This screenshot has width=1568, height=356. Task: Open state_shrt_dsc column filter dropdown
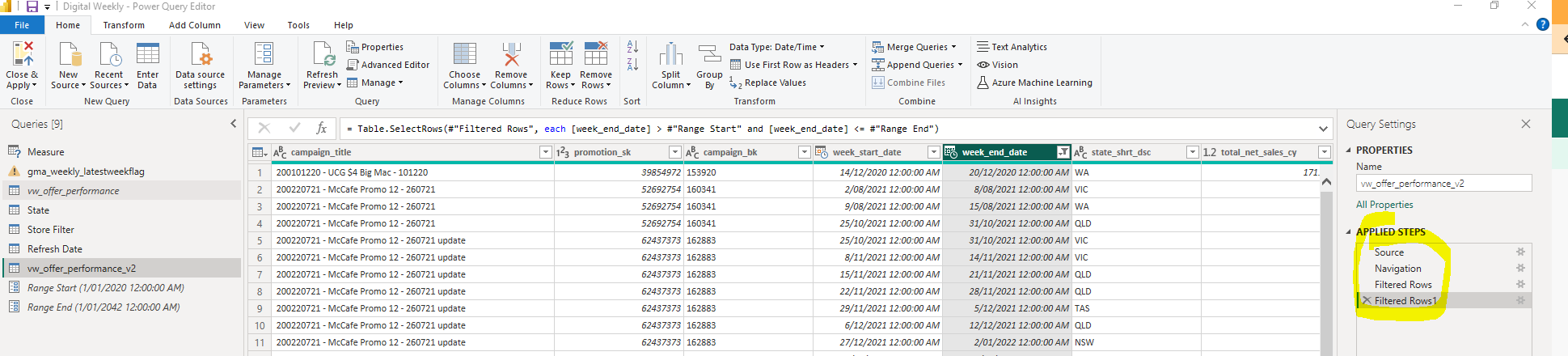1192,152
